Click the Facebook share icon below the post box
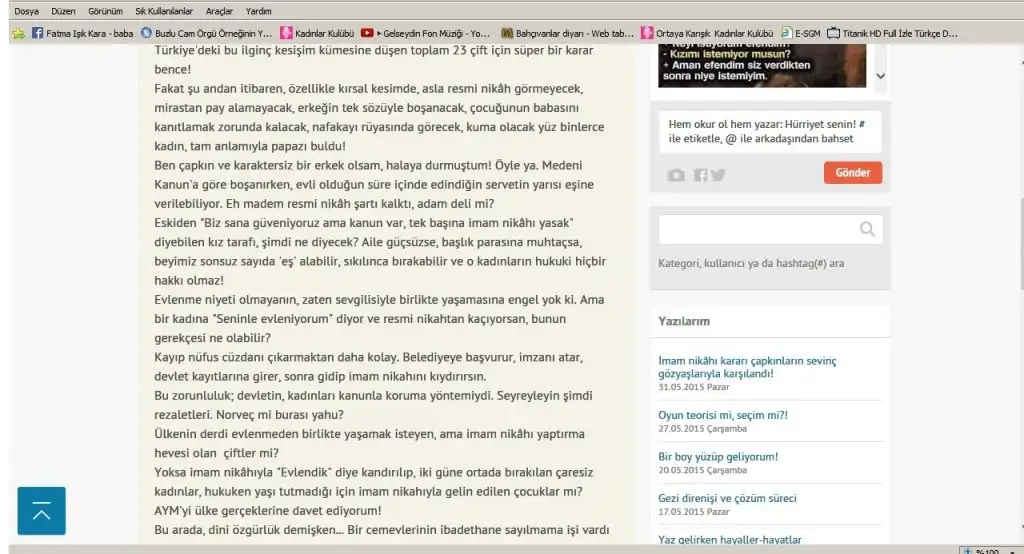1024x554 pixels. click(x=700, y=175)
